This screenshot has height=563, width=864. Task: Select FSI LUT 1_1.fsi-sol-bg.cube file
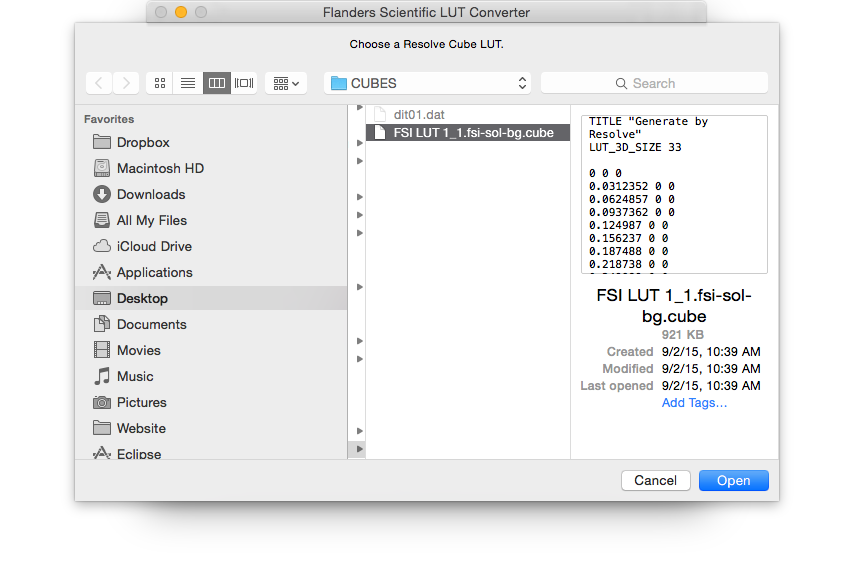pyautogui.click(x=468, y=133)
